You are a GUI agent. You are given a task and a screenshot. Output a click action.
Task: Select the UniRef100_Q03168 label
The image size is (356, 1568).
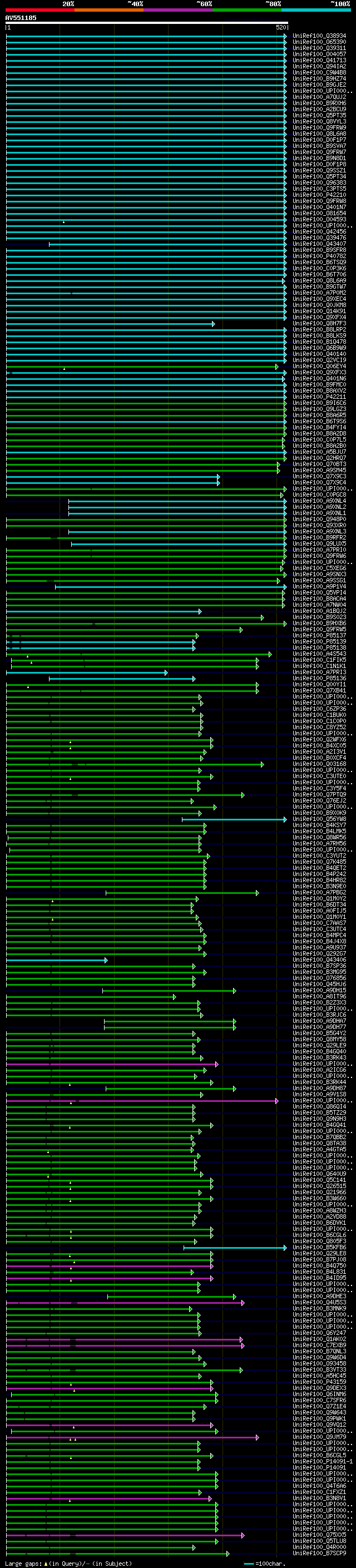tap(319, 764)
